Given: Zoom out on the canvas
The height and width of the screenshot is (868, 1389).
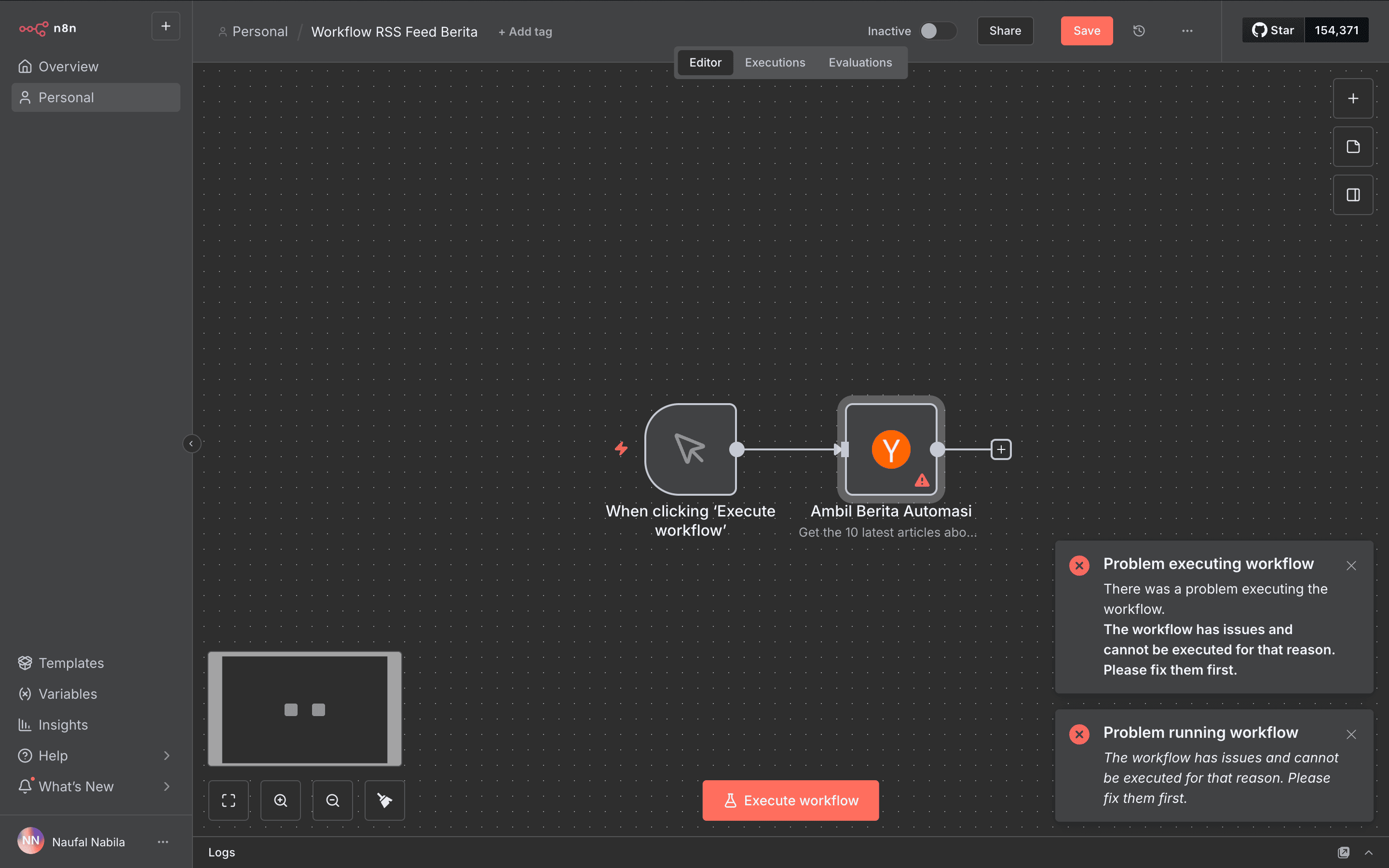Looking at the screenshot, I should 333,800.
